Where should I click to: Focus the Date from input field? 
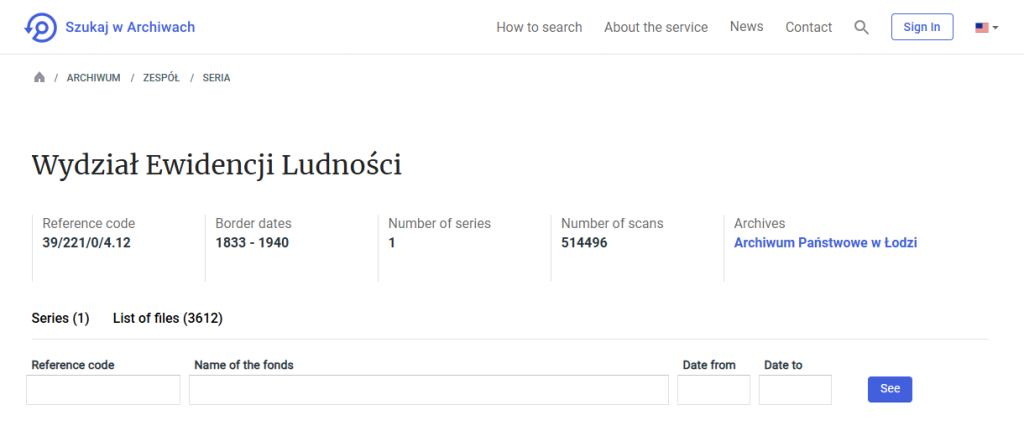(x=714, y=390)
